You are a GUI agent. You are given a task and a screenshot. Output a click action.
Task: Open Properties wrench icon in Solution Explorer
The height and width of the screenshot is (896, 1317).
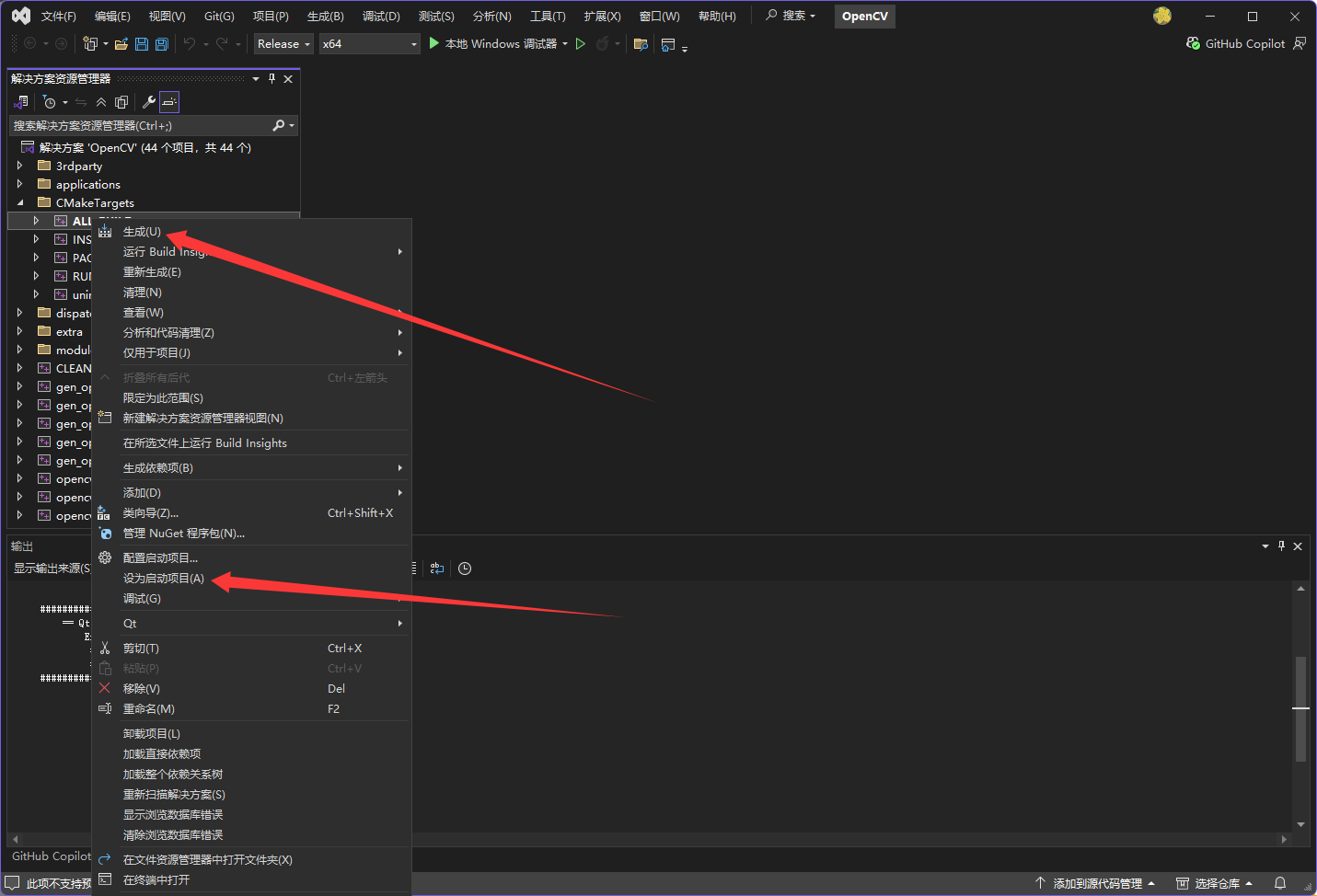pos(149,102)
